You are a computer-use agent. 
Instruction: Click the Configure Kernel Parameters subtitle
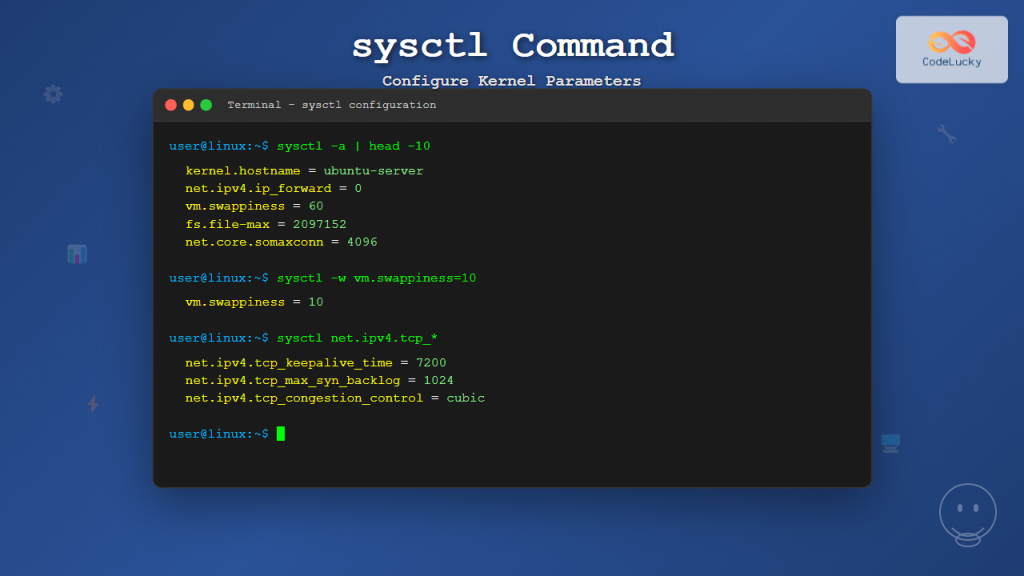[x=511, y=81]
